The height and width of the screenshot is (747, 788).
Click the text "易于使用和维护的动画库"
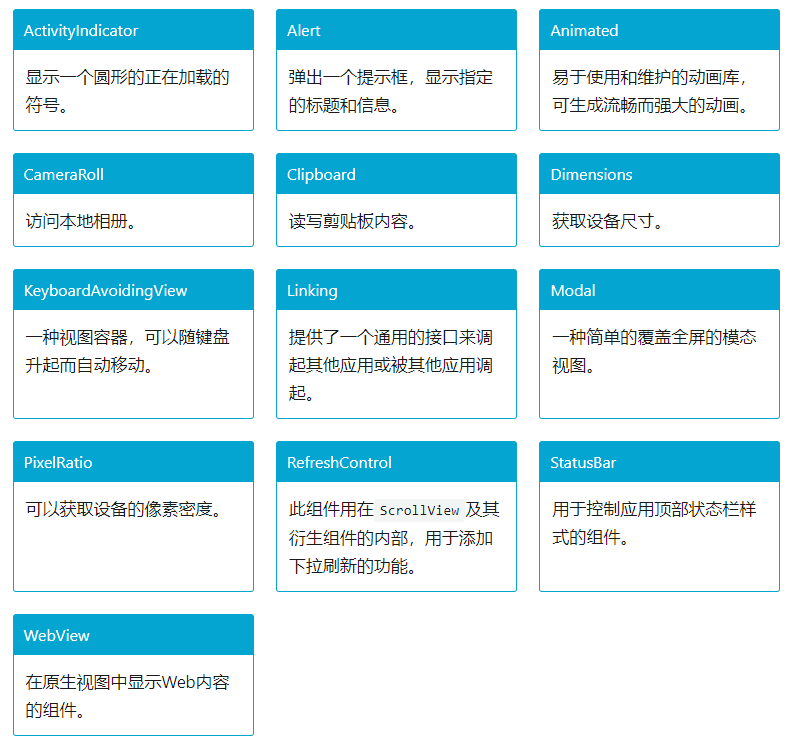click(x=646, y=77)
